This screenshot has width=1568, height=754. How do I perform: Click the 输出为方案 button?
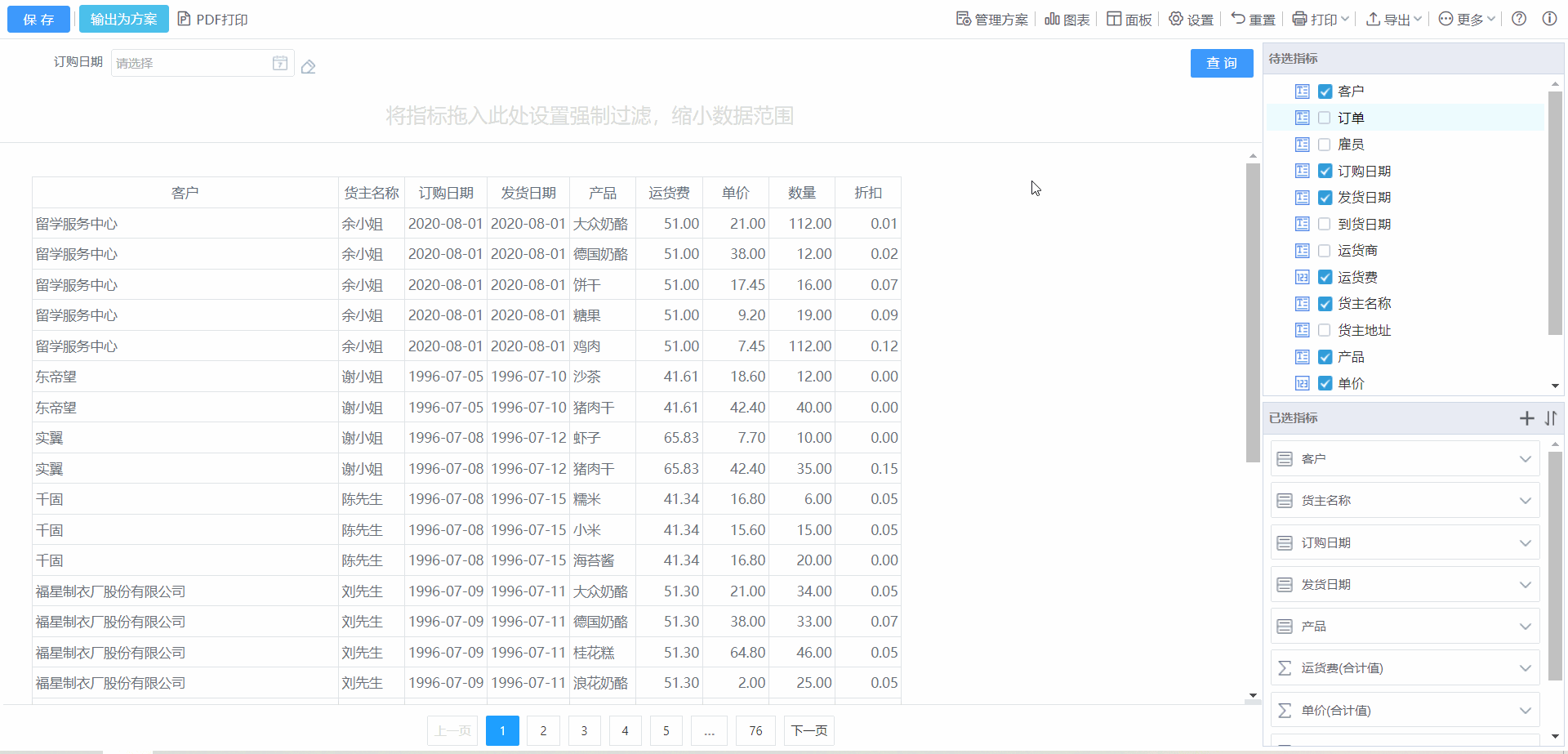click(123, 19)
